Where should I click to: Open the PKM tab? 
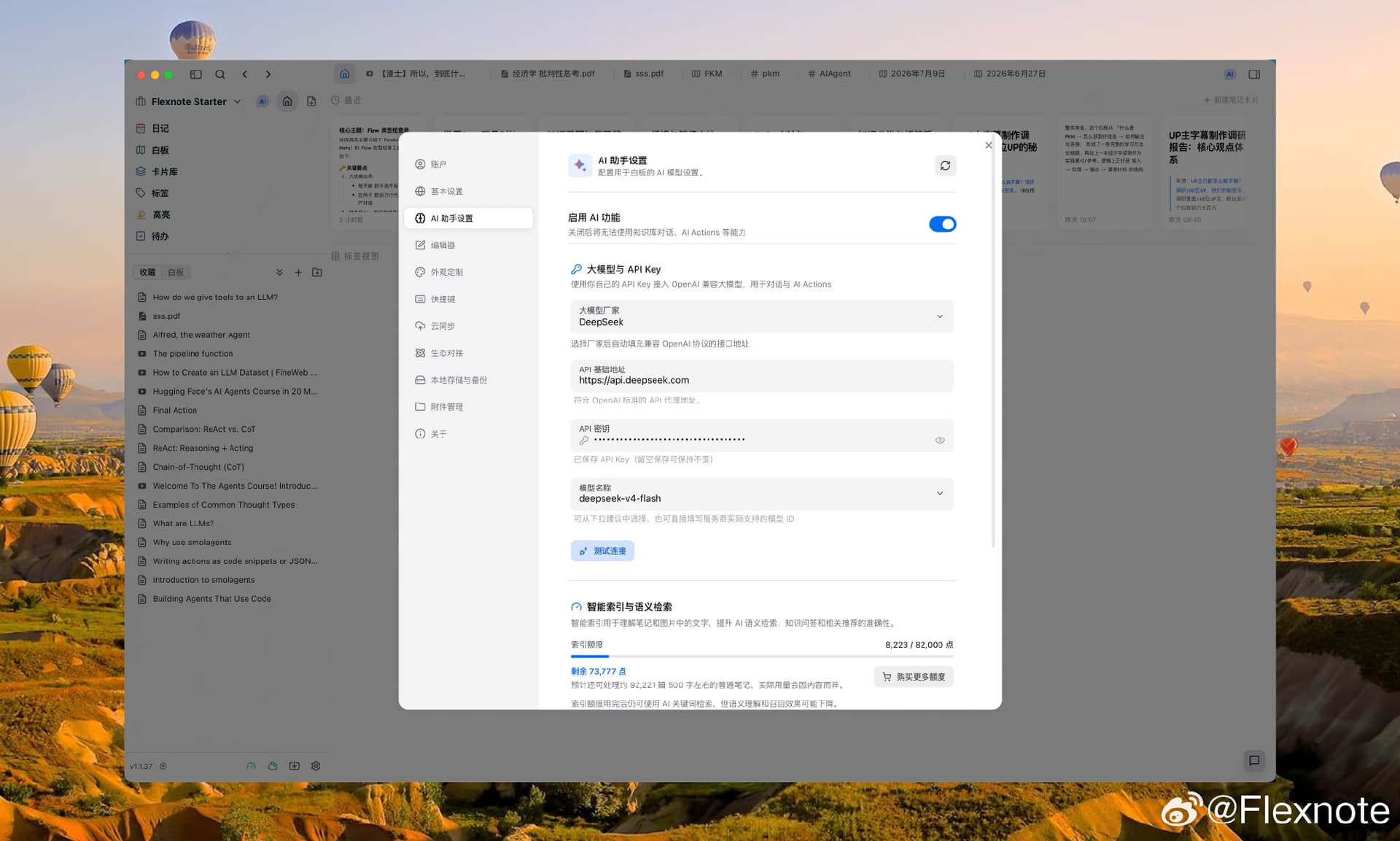[x=707, y=74]
